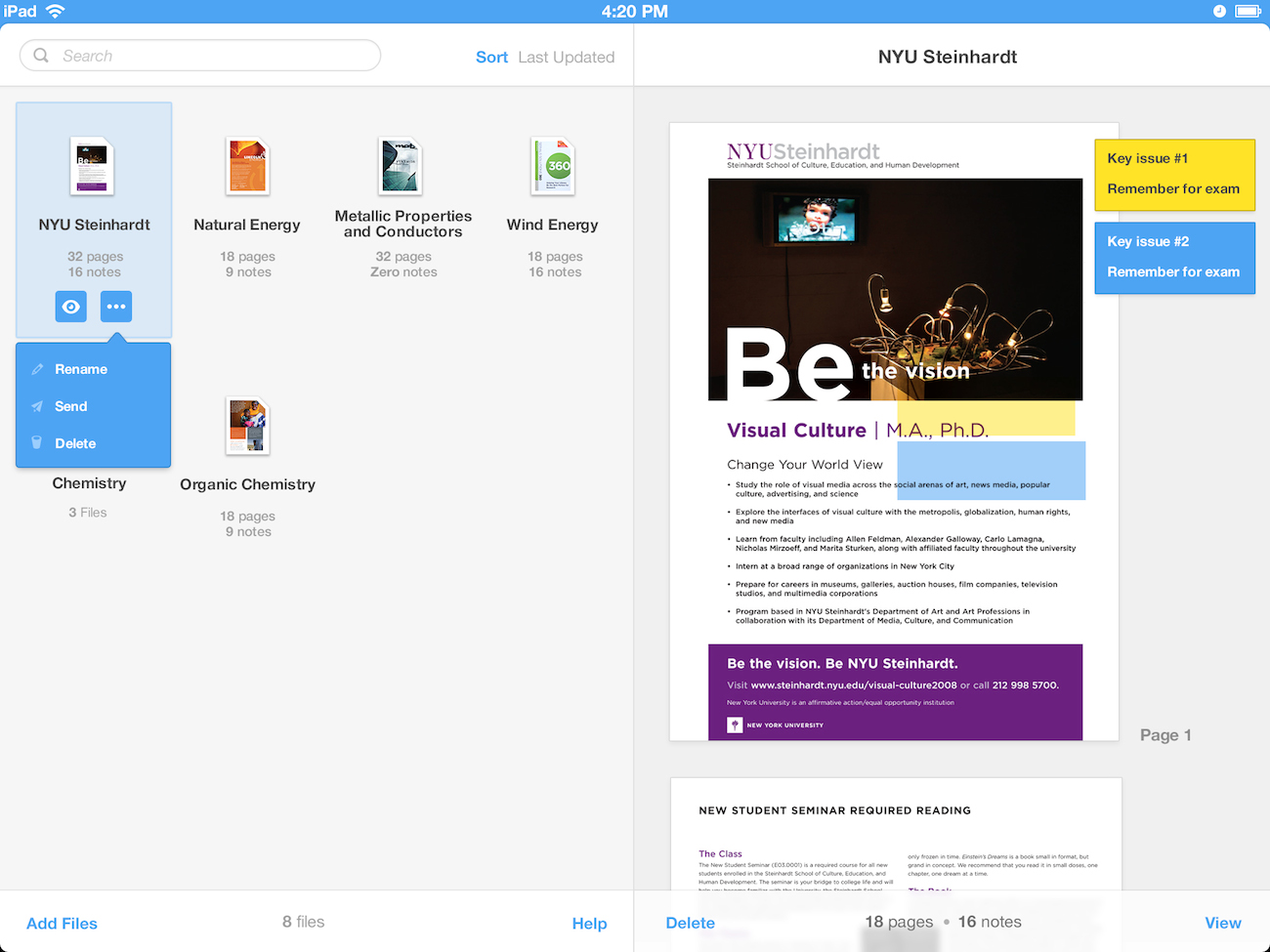
Task: Select the "Organic Chemistry" title text
Action: (x=248, y=484)
